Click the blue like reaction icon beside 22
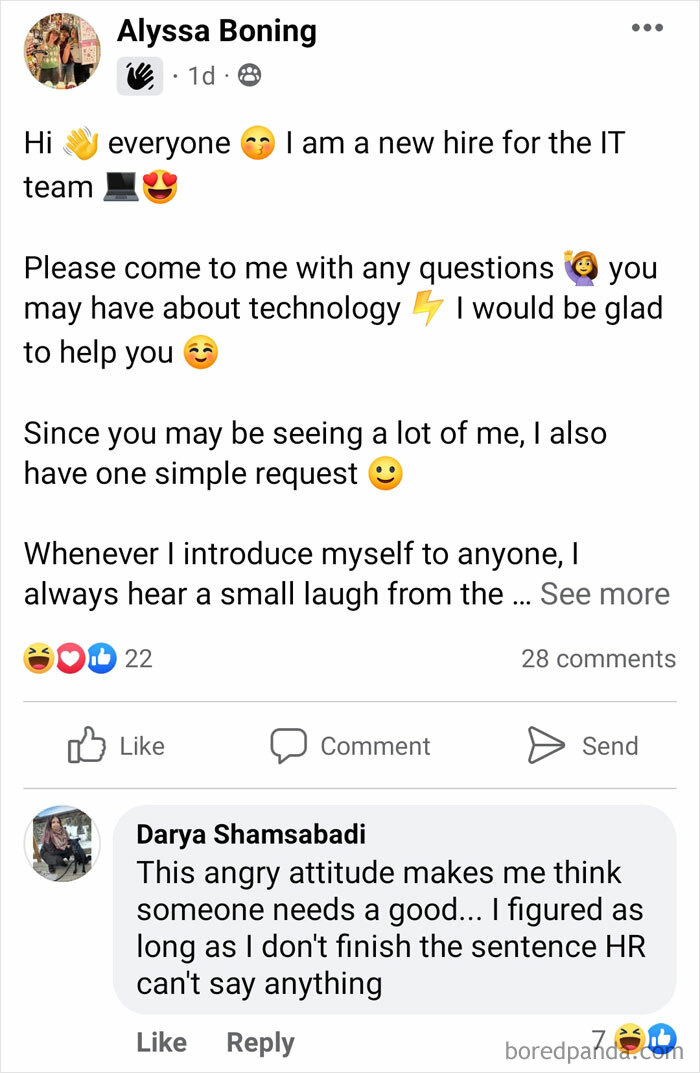 point(101,658)
